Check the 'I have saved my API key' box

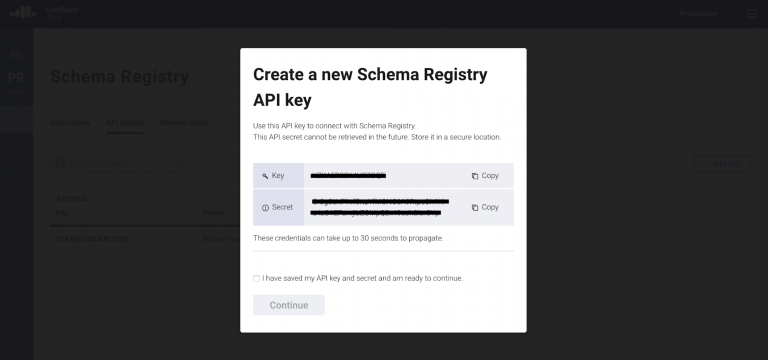point(256,278)
